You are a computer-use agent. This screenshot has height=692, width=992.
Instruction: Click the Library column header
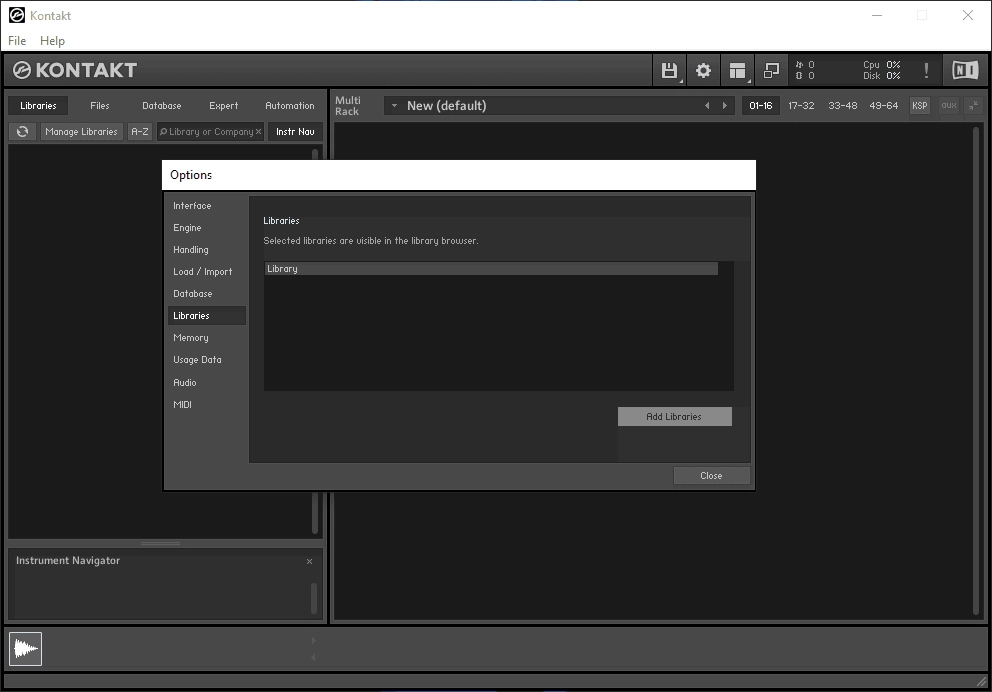tap(491, 269)
